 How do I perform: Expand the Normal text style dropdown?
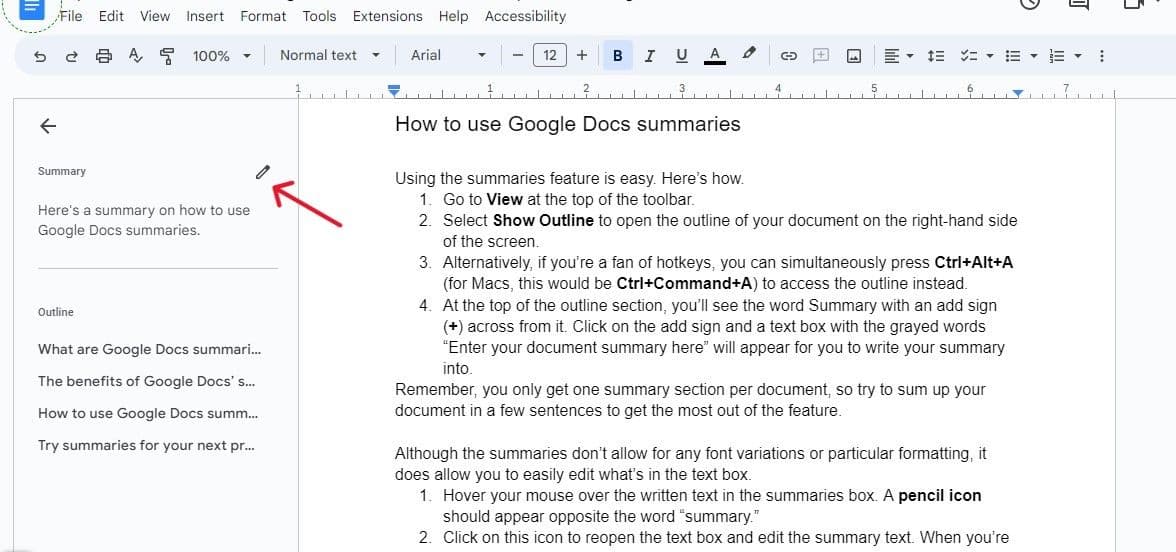(329, 56)
